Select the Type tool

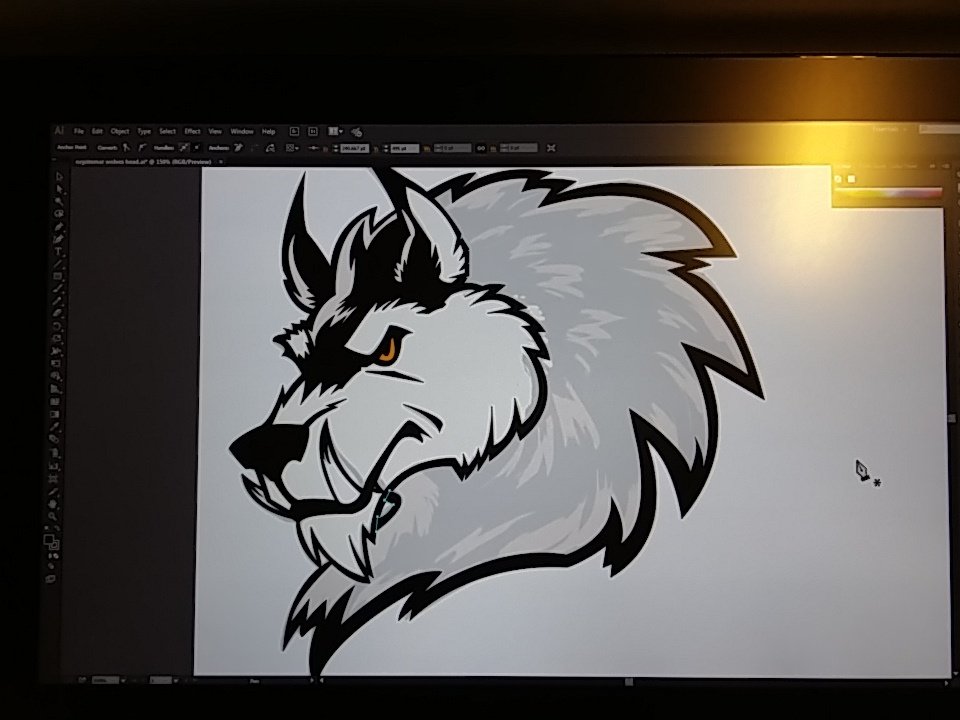point(58,252)
